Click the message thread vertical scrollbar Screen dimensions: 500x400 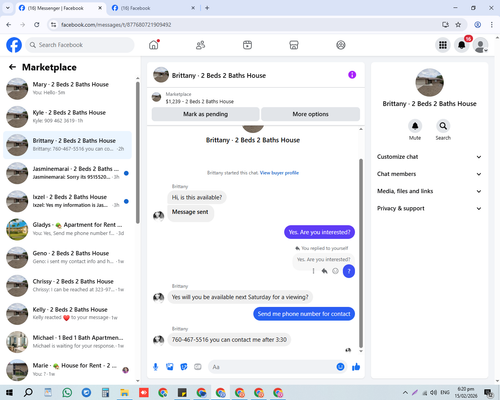(x=361, y=253)
